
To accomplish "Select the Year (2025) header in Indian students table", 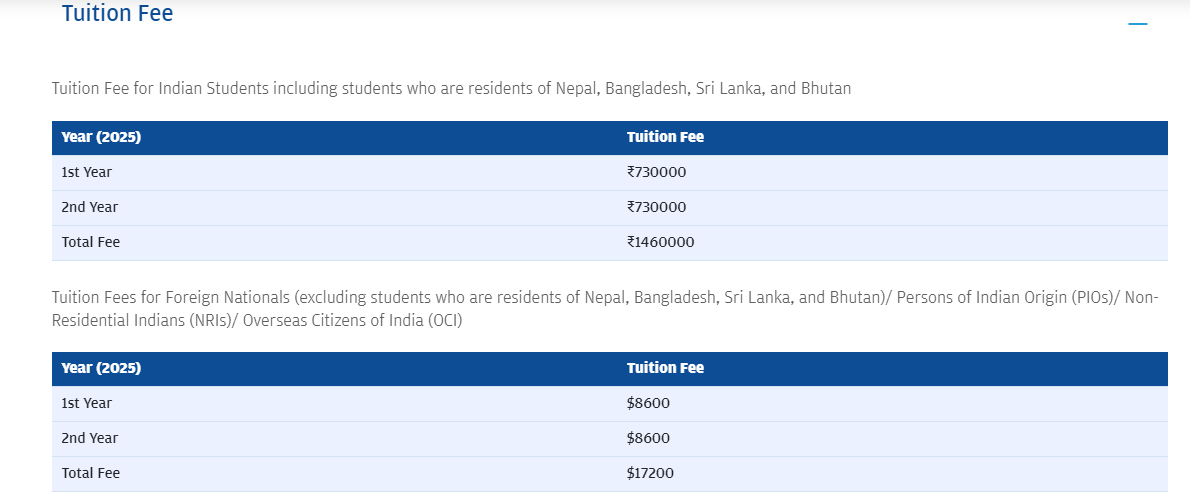I will [101, 137].
